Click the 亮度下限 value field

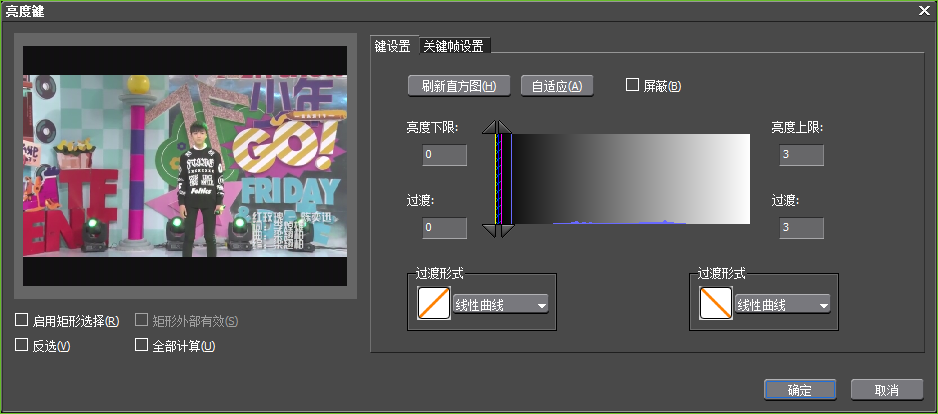(444, 155)
